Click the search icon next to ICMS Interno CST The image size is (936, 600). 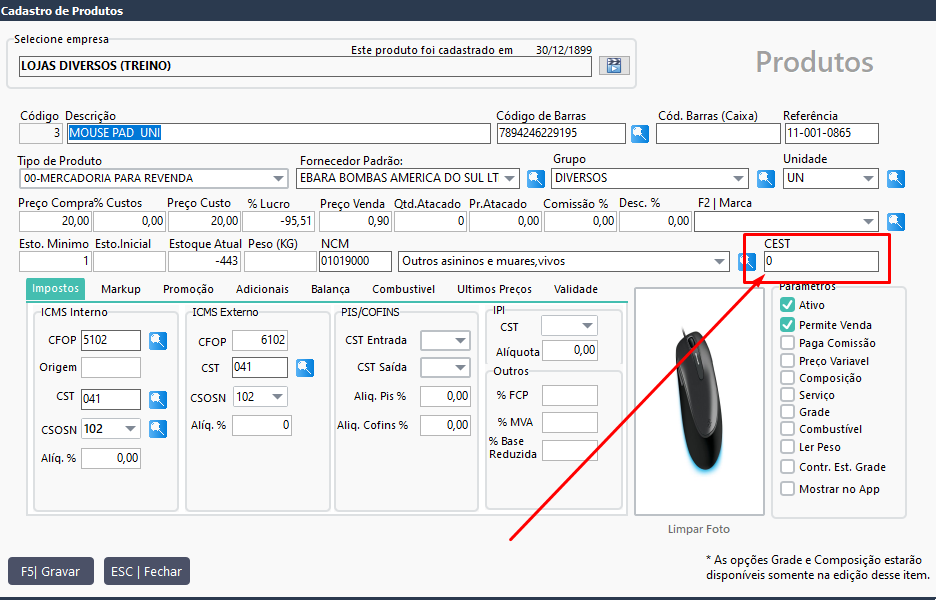click(x=158, y=399)
